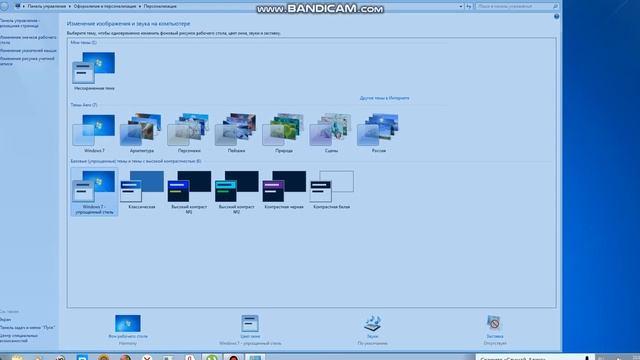Open the Изменение значков рабочего стола link
This screenshot has height=360, width=640.
pyautogui.click(x=28, y=40)
